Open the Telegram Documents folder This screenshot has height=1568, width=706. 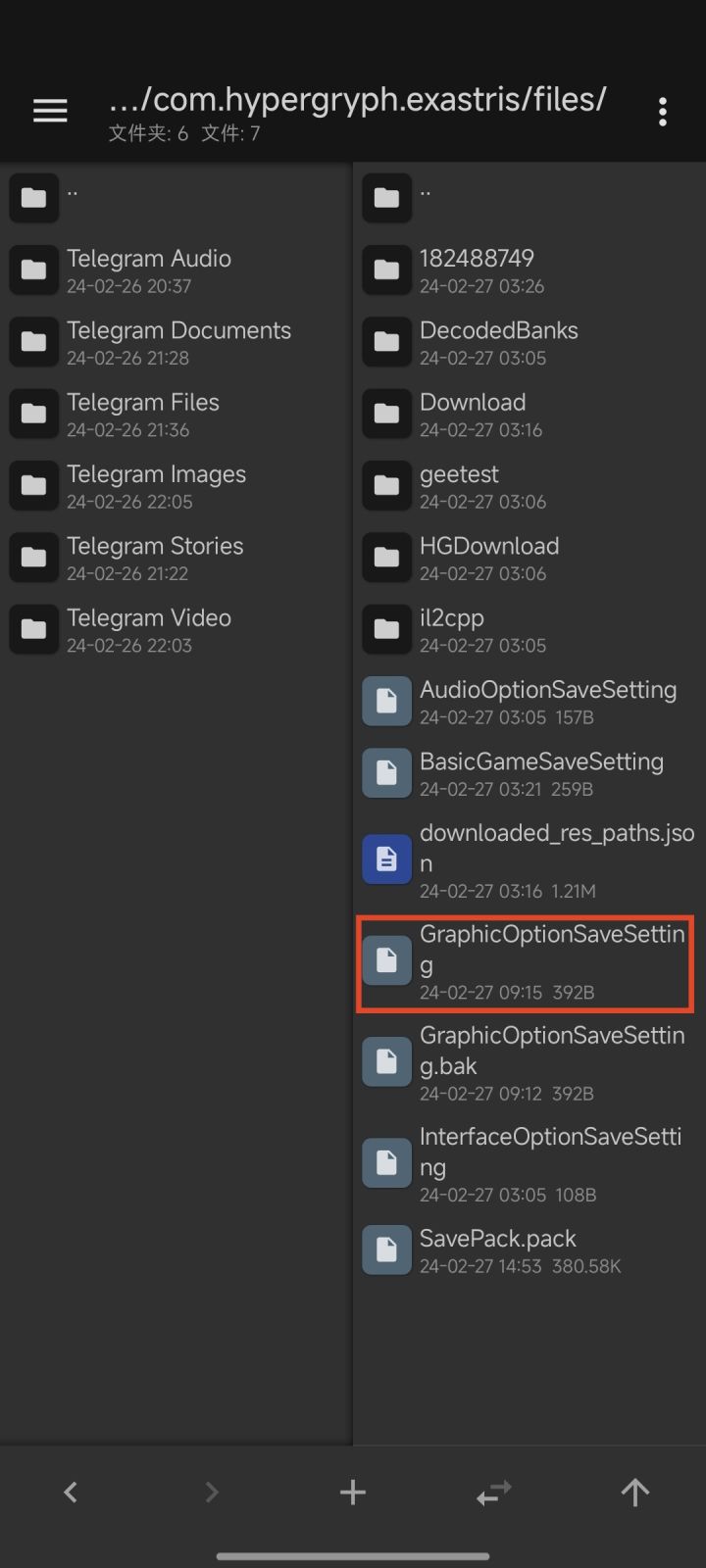(178, 341)
